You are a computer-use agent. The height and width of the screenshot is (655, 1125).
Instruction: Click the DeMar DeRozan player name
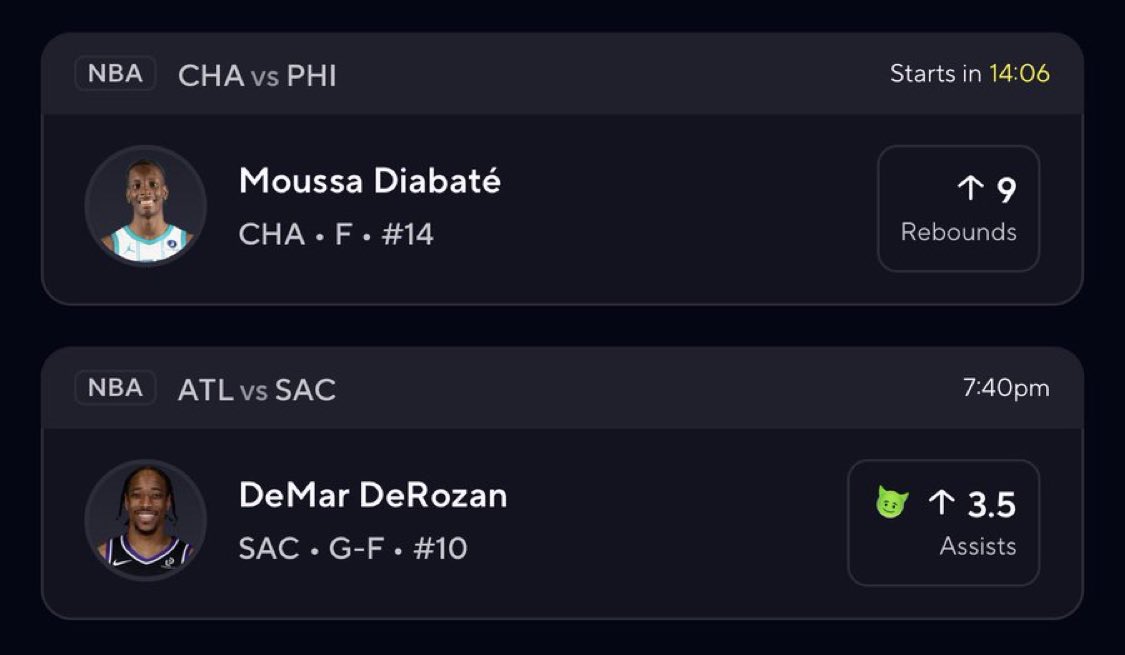tap(373, 495)
